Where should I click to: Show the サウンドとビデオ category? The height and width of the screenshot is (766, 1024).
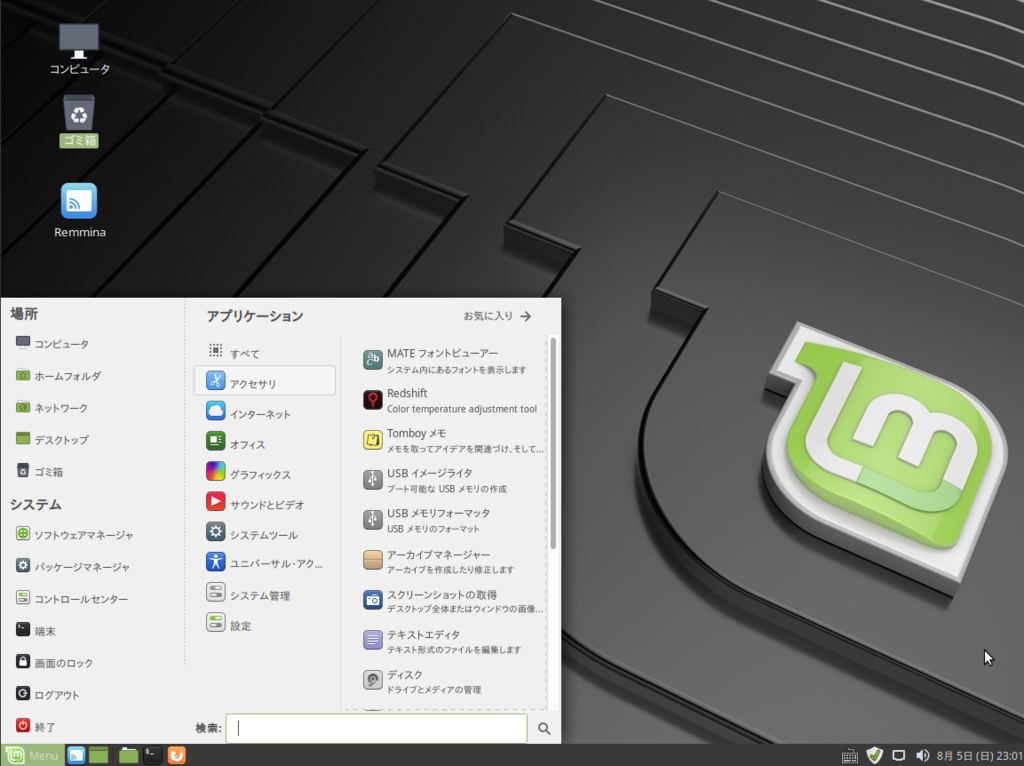click(264, 503)
